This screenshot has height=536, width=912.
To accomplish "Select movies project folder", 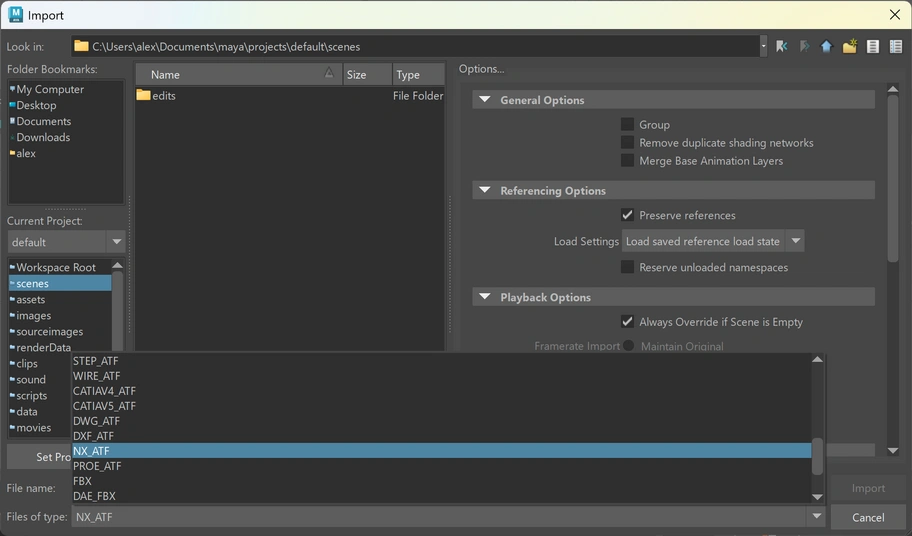I will point(34,427).
